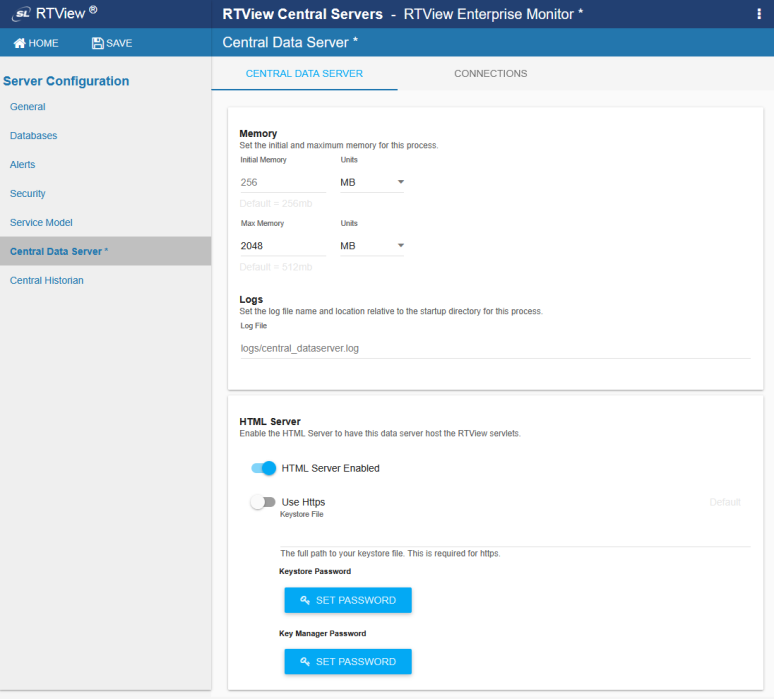Open the Alerts configuration page
This screenshot has height=699, width=774.
(x=22, y=165)
